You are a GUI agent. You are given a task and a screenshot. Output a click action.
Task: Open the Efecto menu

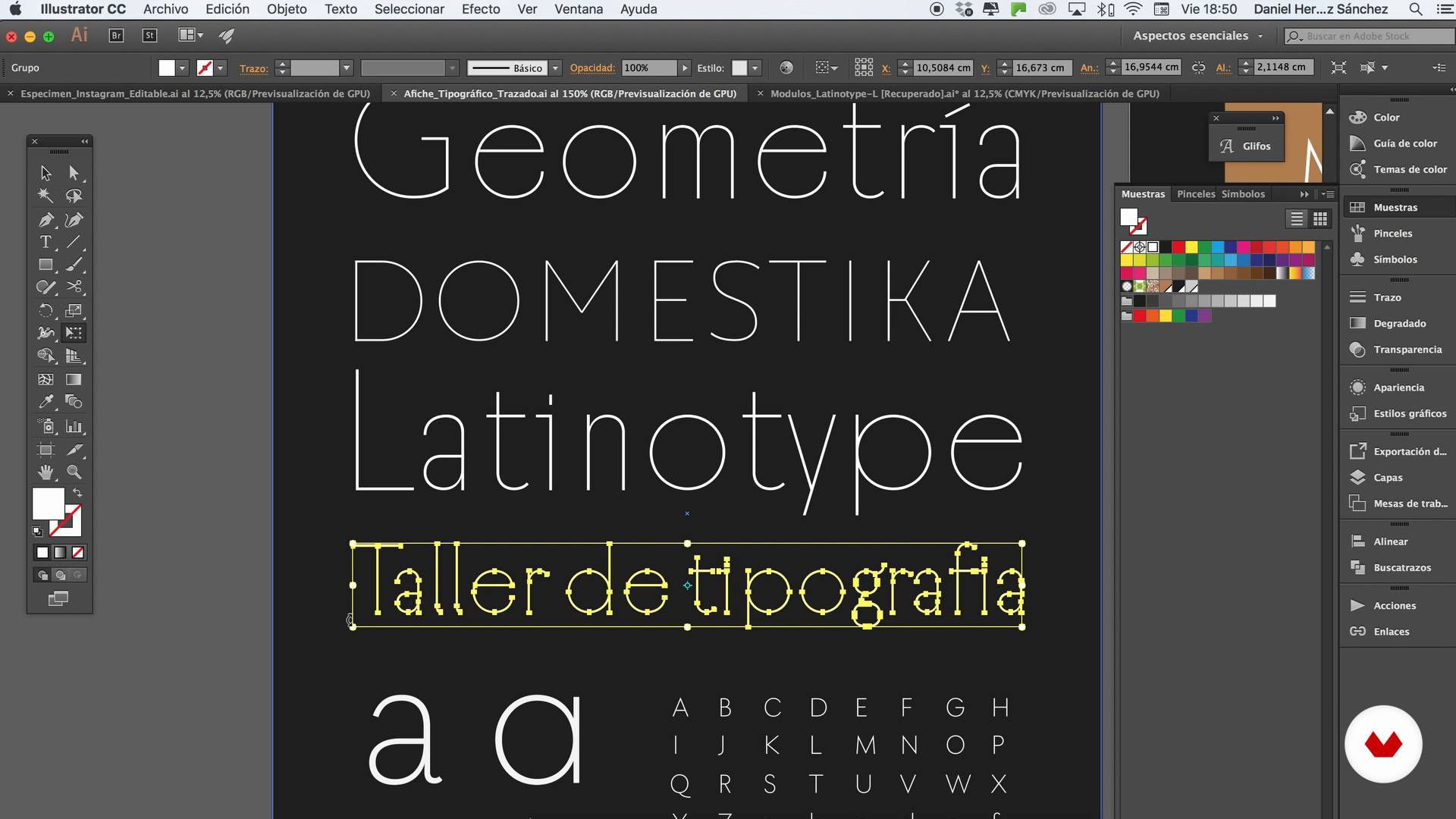click(481, 9)
